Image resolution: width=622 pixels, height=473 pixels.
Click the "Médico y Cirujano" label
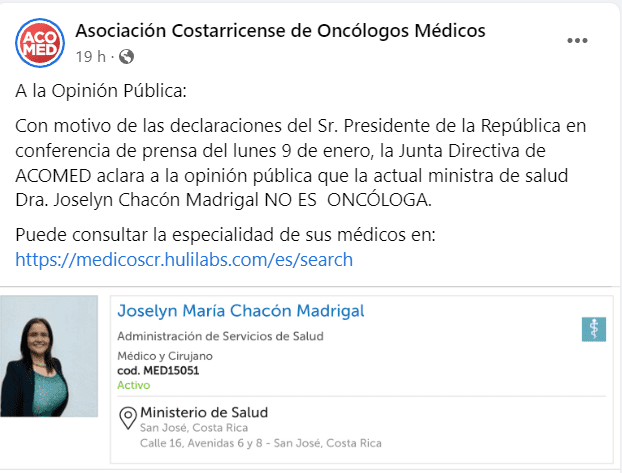pos(165,356)
